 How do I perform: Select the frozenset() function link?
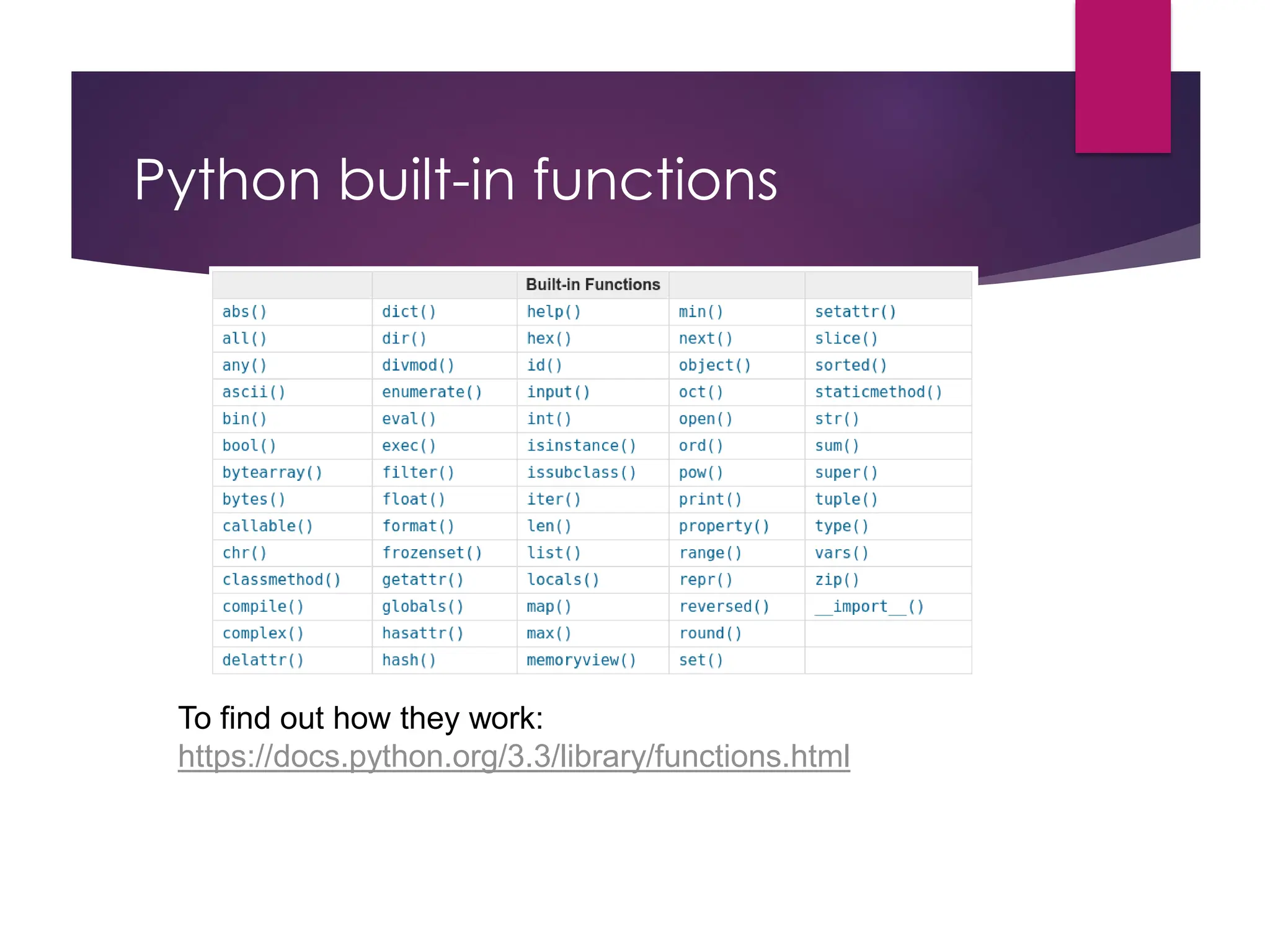coord(432,553)
